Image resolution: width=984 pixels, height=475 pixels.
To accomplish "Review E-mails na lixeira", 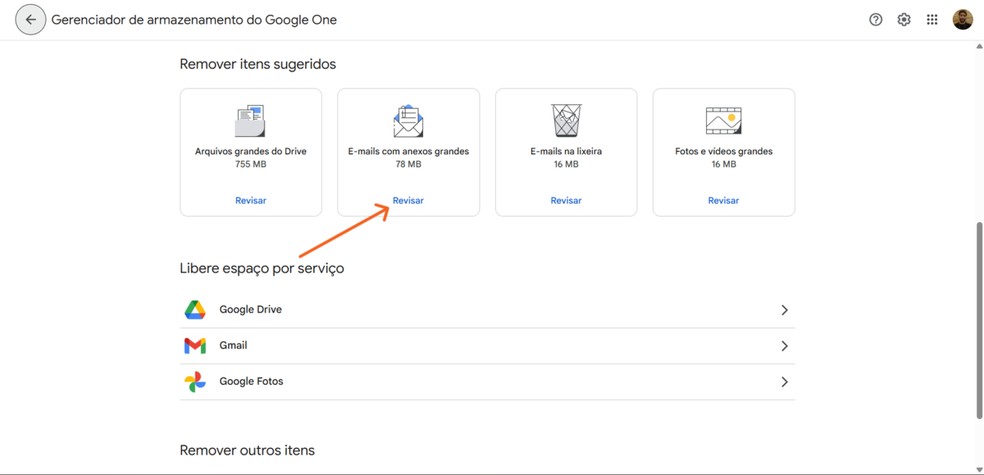I will click(x=566, y=201).
